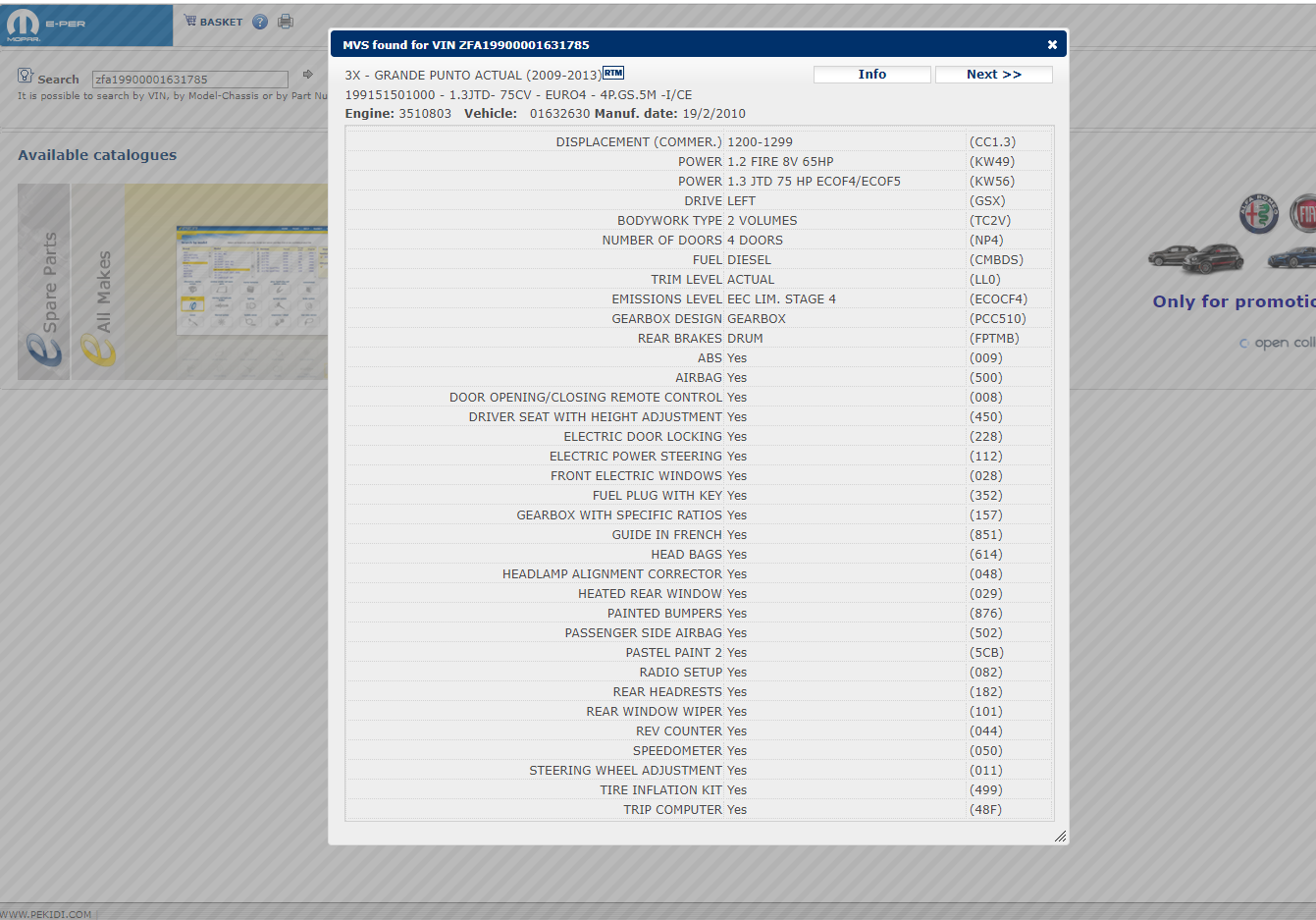
Task: Click the 199151501000 - 1.3JTD model description line
Action: click(x=518, y=95)
